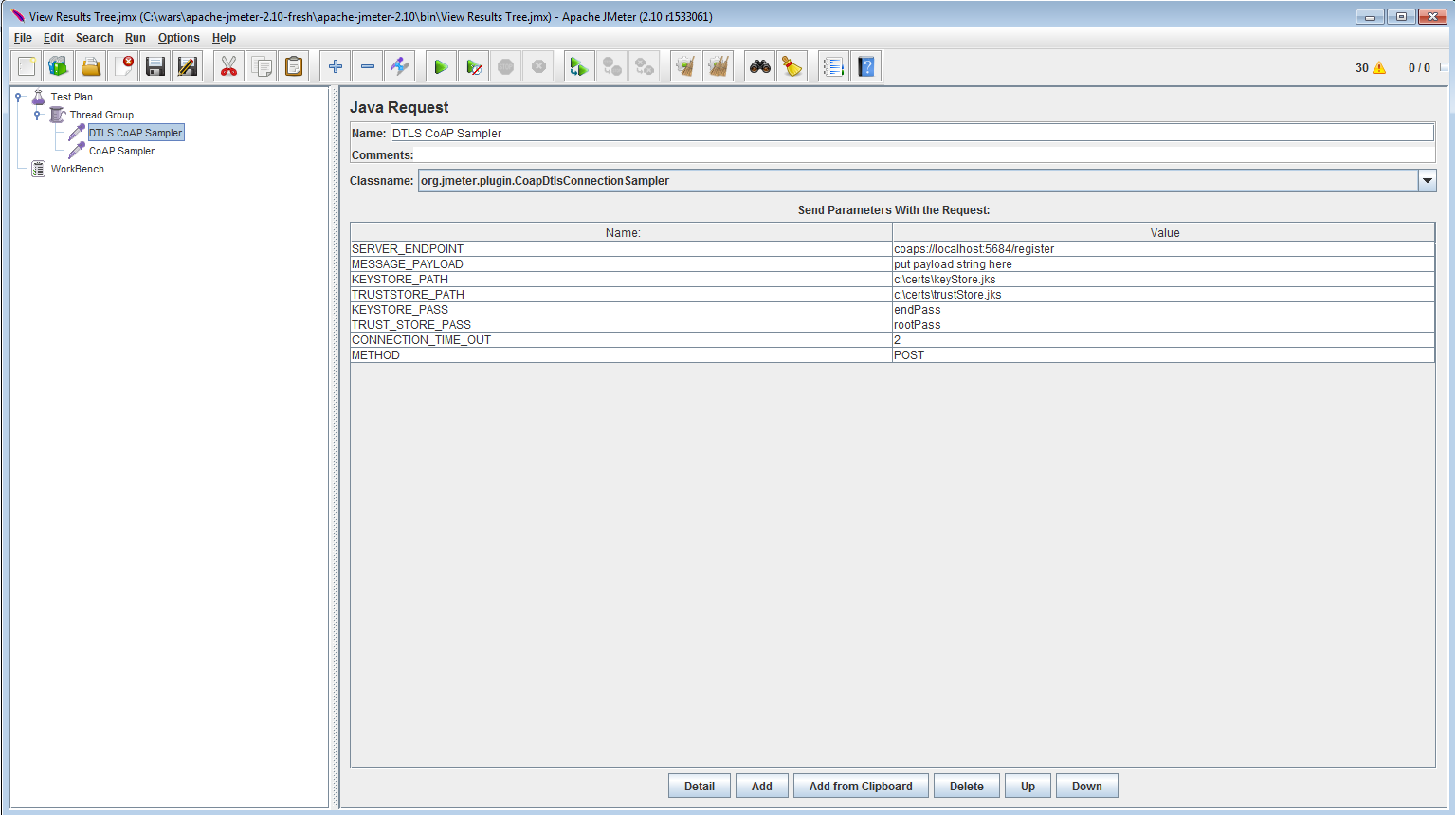
Task: Click the Classname combo box text
Action: click(x=918, y=181)
